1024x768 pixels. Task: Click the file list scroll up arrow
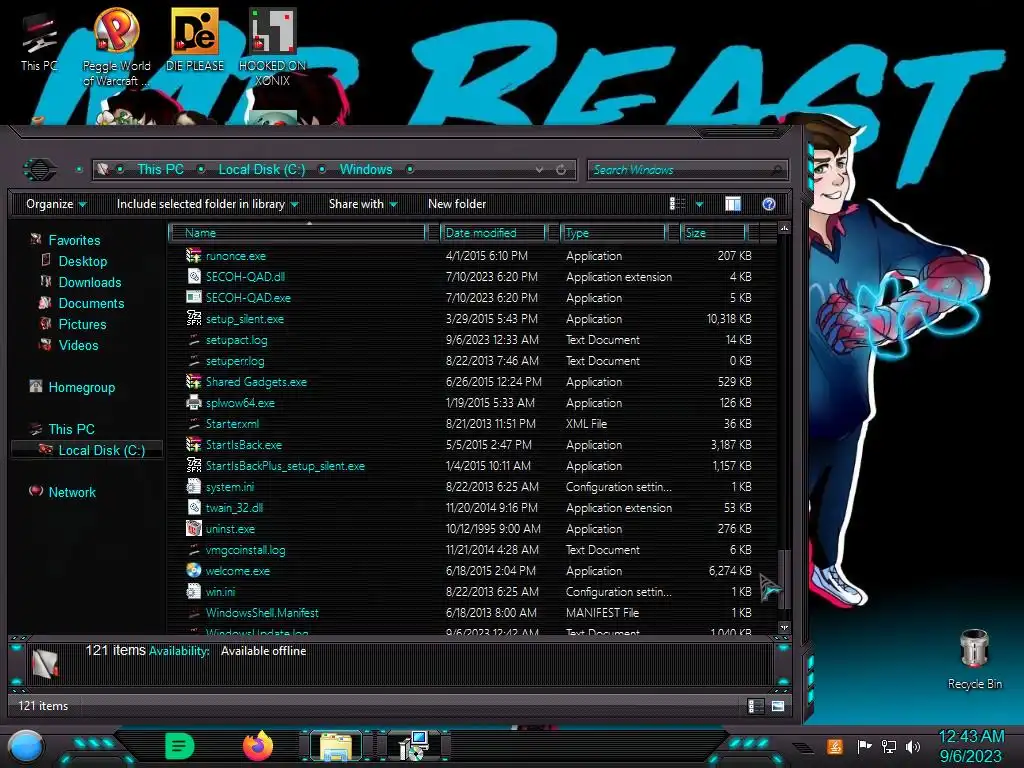[784, 228]
